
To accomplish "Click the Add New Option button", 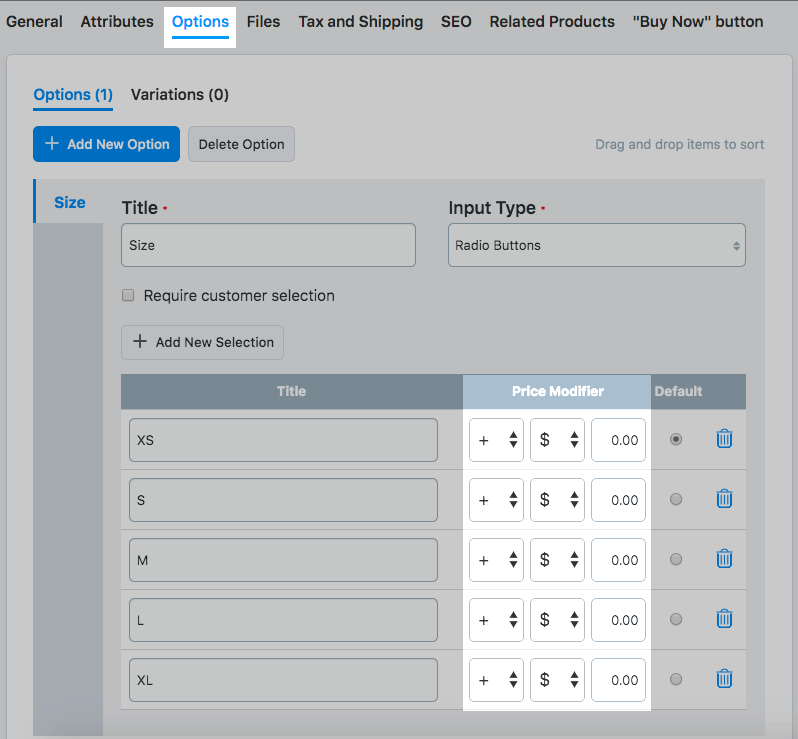I will click(106, 144).
